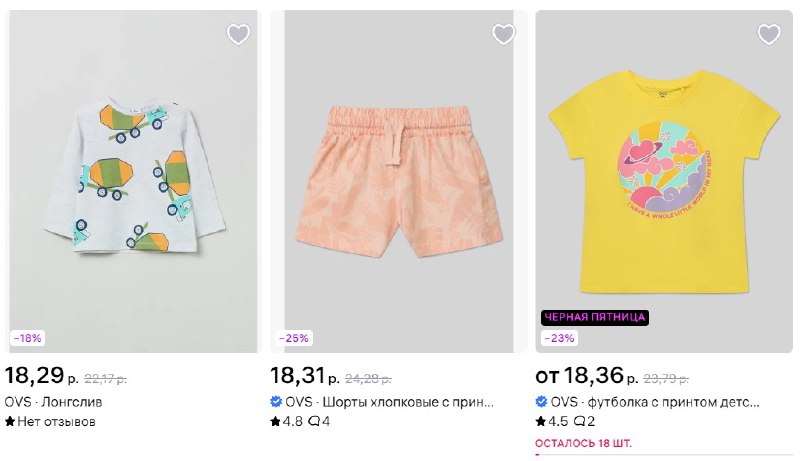The height and width of the screenshot is (461, 800).
Task: Open the reviews comment icon showing 2
Action: (x=585, y=422)
